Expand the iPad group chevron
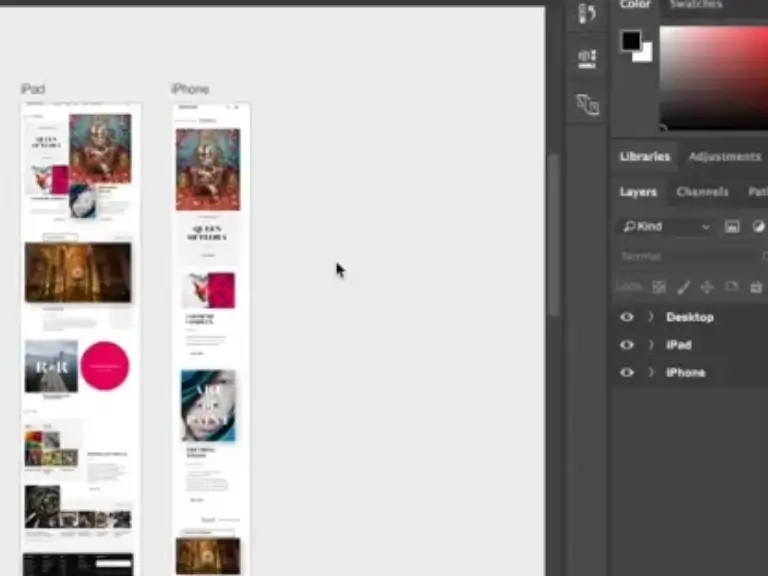Screen dimensions: 768x576 pos(650,345)
